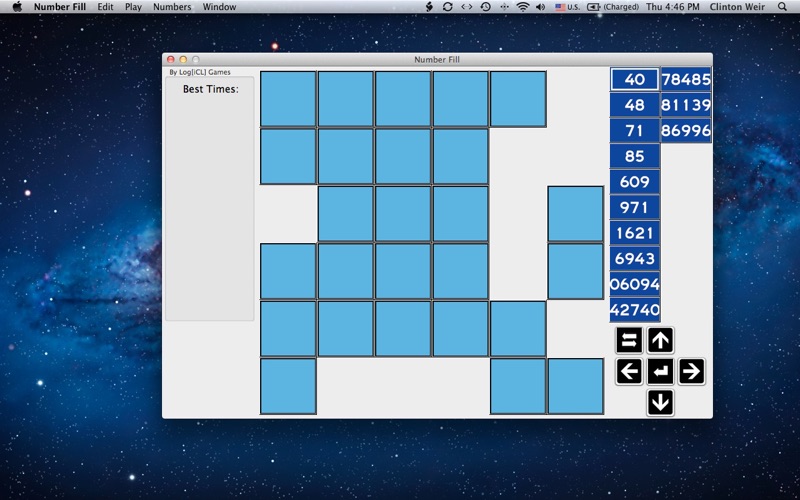Click the swap direction arrows icon
The height and width of the screenshot is (500, 800).
[x=629, y=340]
